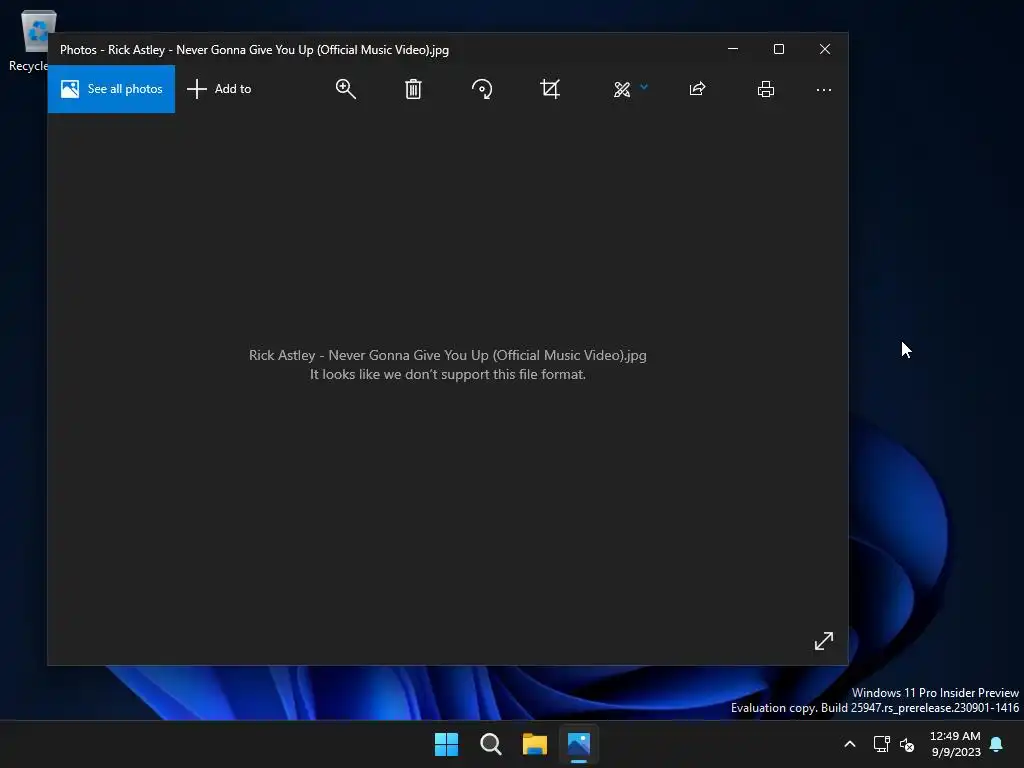1024x768 pixels.
Task: Select the Photos app taskbar icon
Action: (x=579, y=744)
